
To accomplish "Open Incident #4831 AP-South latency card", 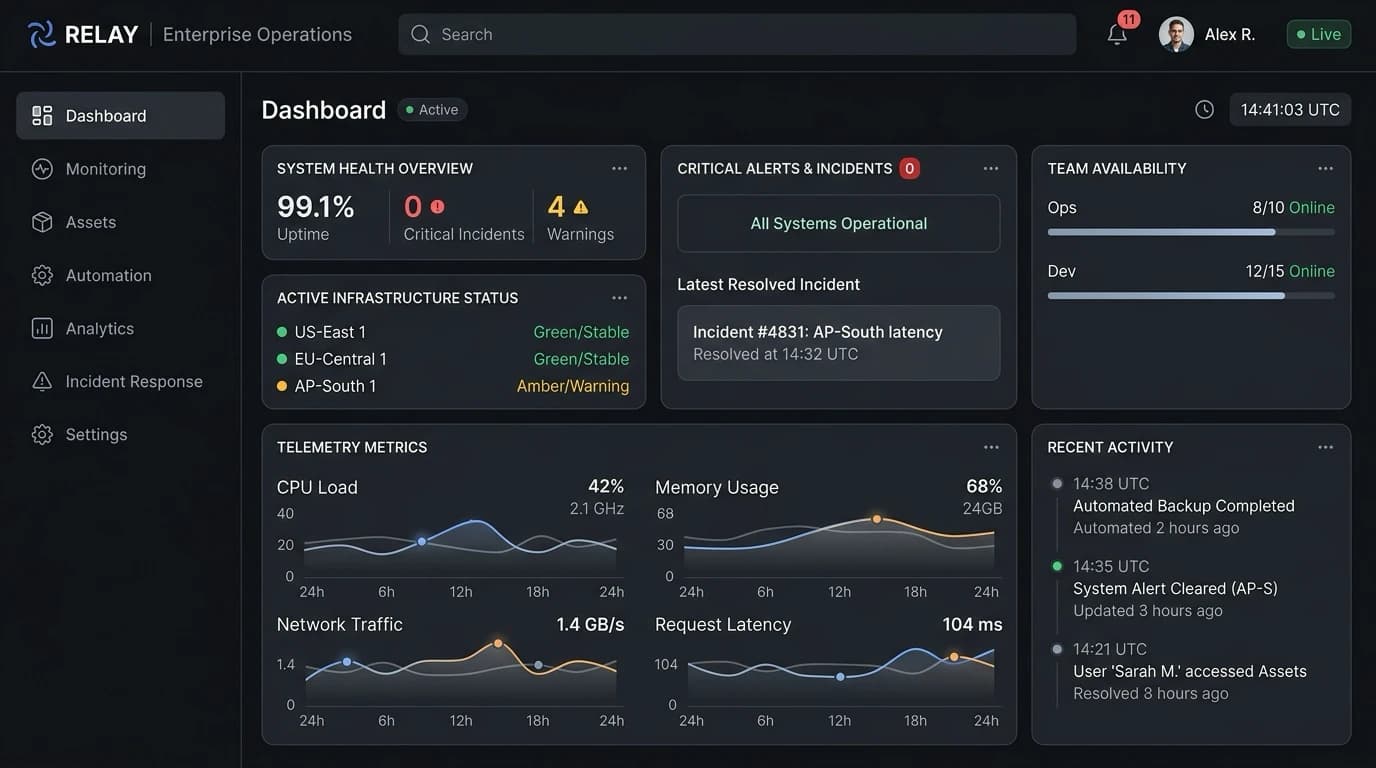I will pyautogui.click(x=839, y=343).
